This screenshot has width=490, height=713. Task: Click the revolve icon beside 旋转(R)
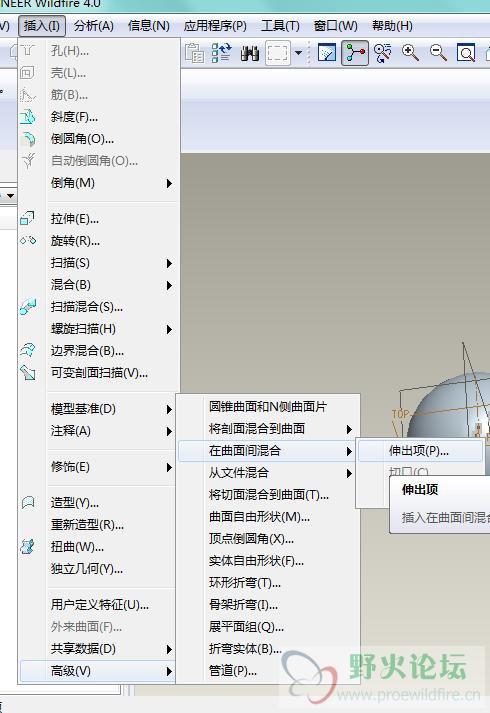tap(28, 240)
